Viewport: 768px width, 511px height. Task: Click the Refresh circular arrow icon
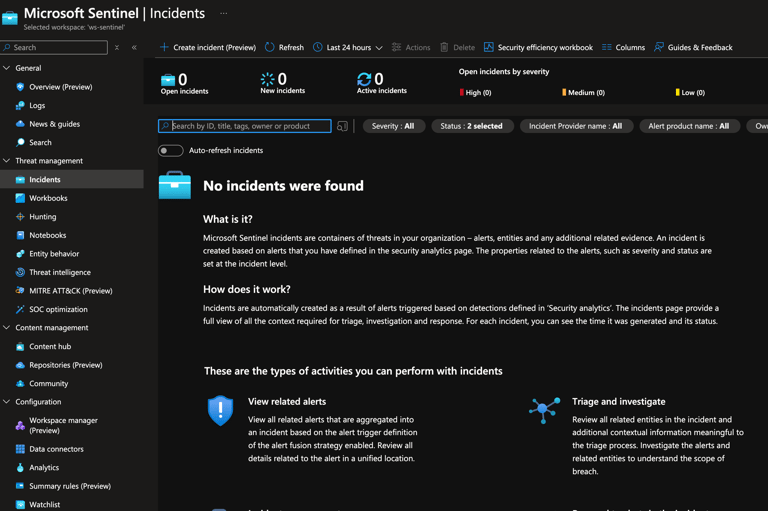click(269, 47)
